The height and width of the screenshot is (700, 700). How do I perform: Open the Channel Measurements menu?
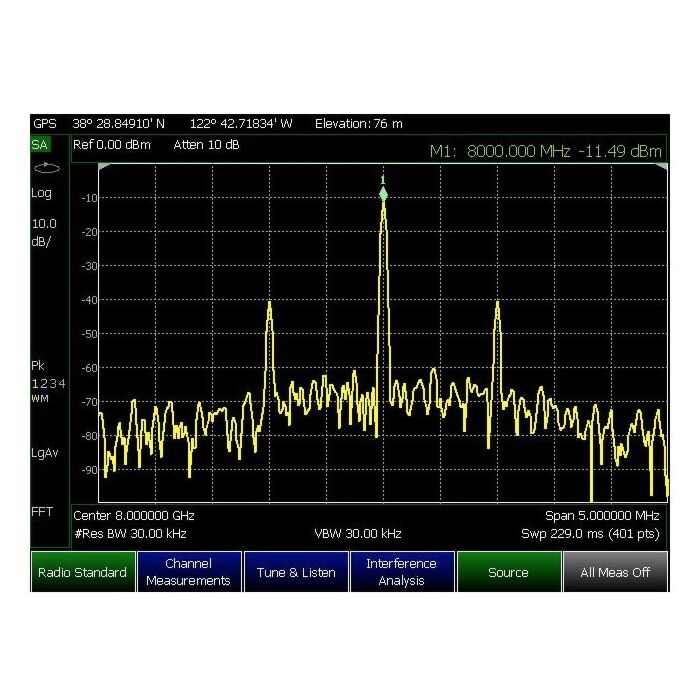[x=189, y=572]
